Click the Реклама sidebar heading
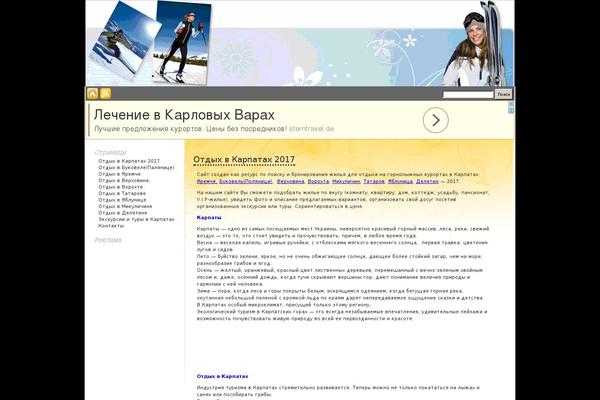This screenshot has height=400, width=600. point(108,240)
